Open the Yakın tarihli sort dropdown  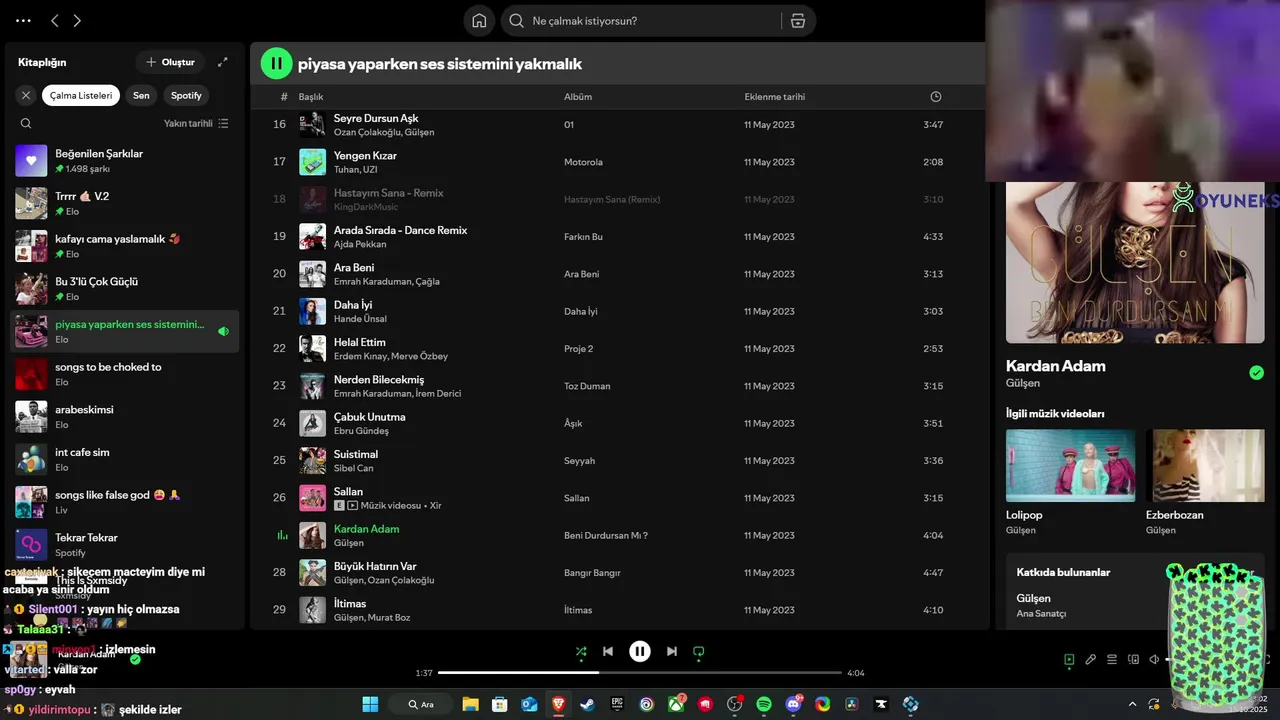[x=196, y=123]
